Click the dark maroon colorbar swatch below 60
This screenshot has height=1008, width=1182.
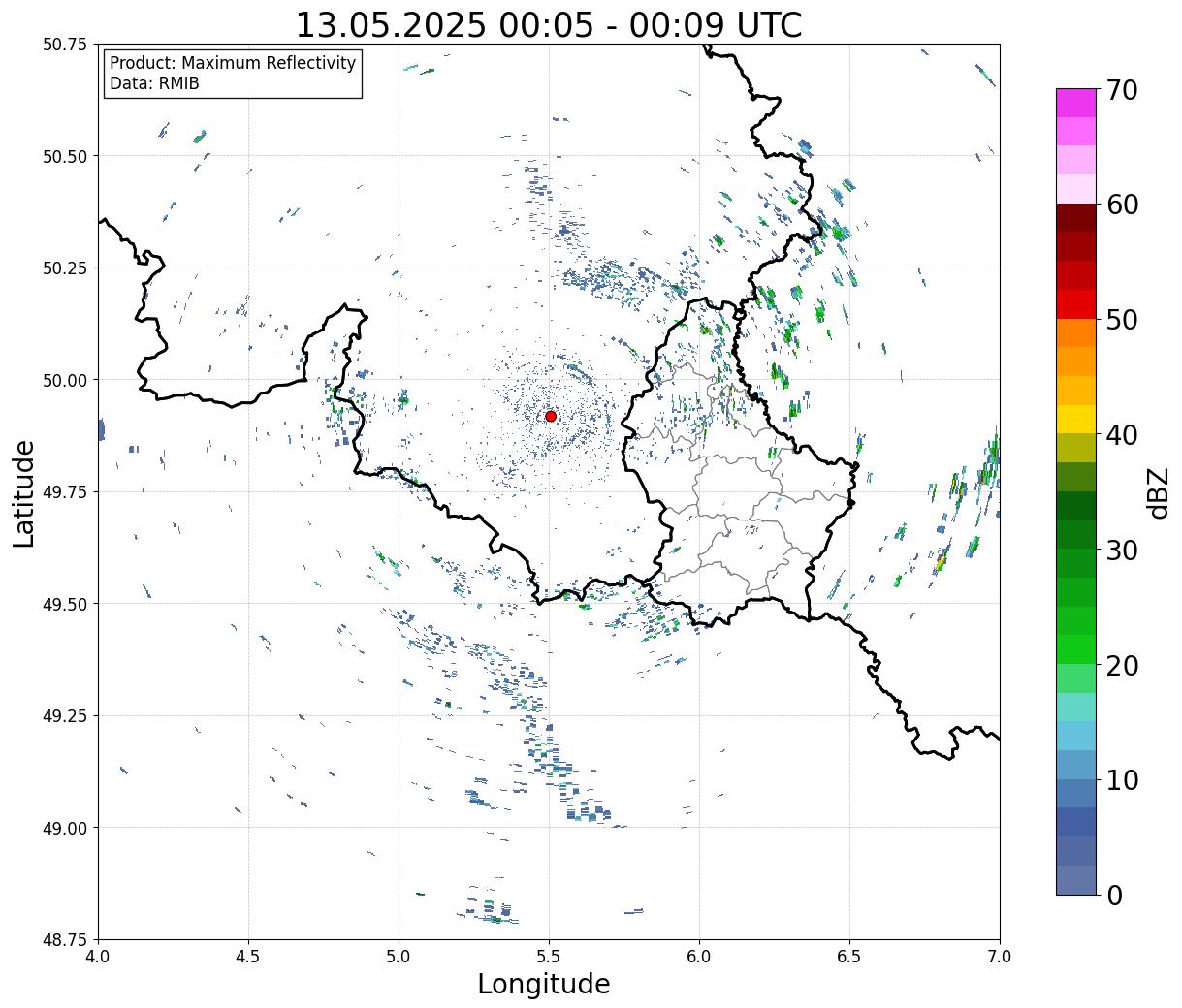1076,217
